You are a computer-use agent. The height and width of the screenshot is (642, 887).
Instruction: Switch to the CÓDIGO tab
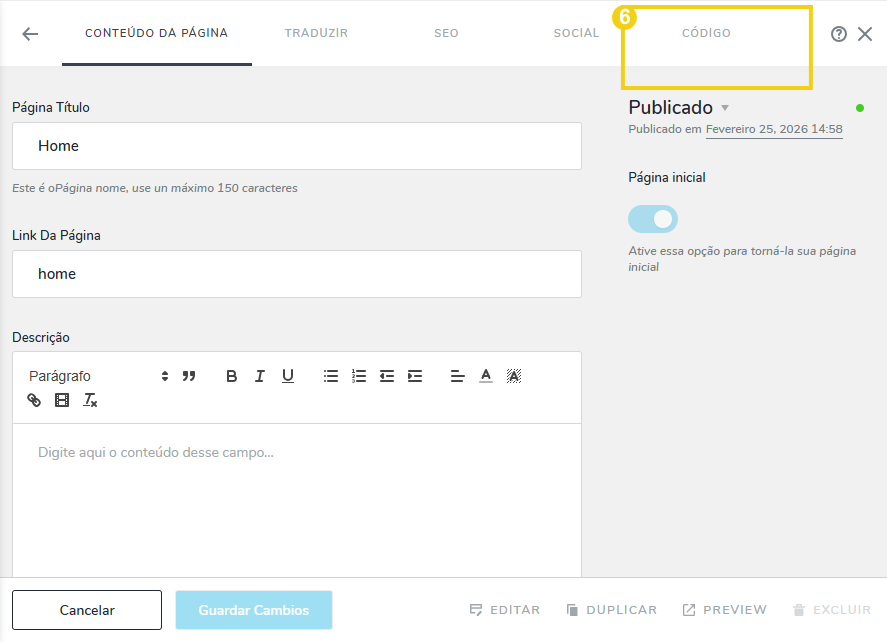[x=706, y=32]
